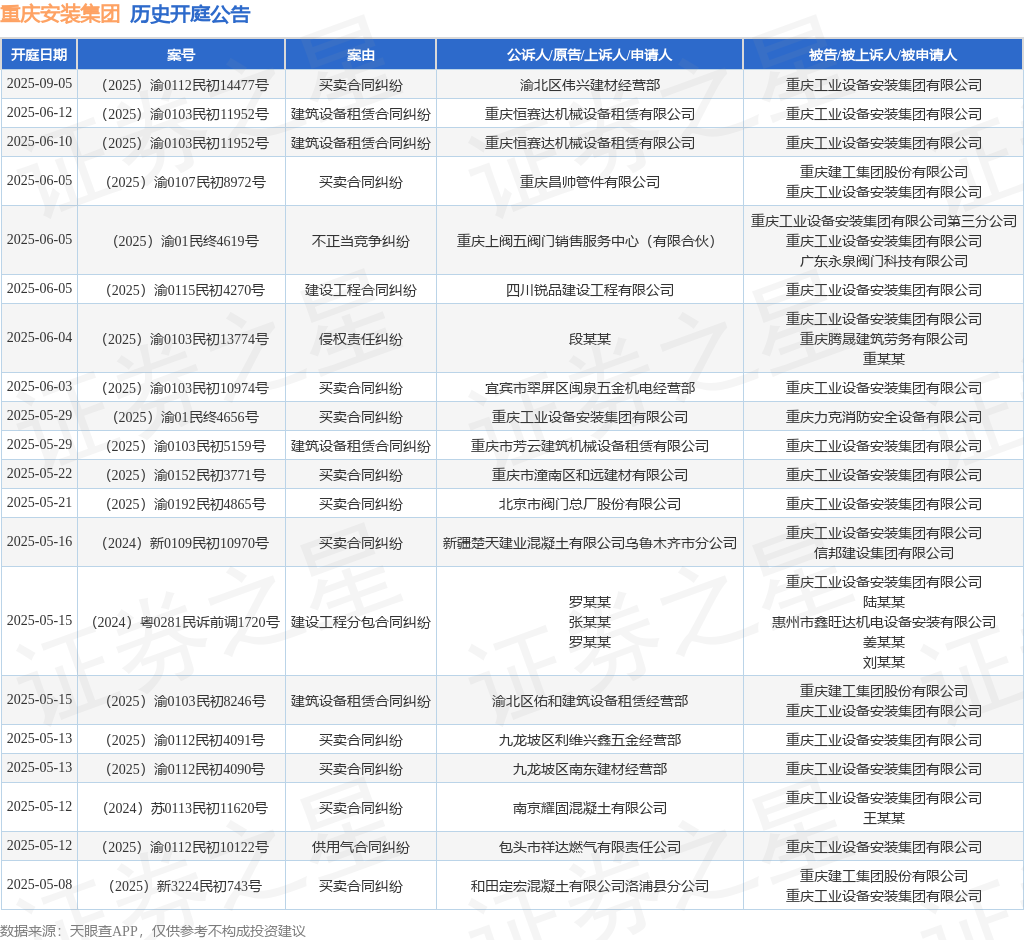
Task: Click plaintiff 张某某
Action: pos(590,621)
